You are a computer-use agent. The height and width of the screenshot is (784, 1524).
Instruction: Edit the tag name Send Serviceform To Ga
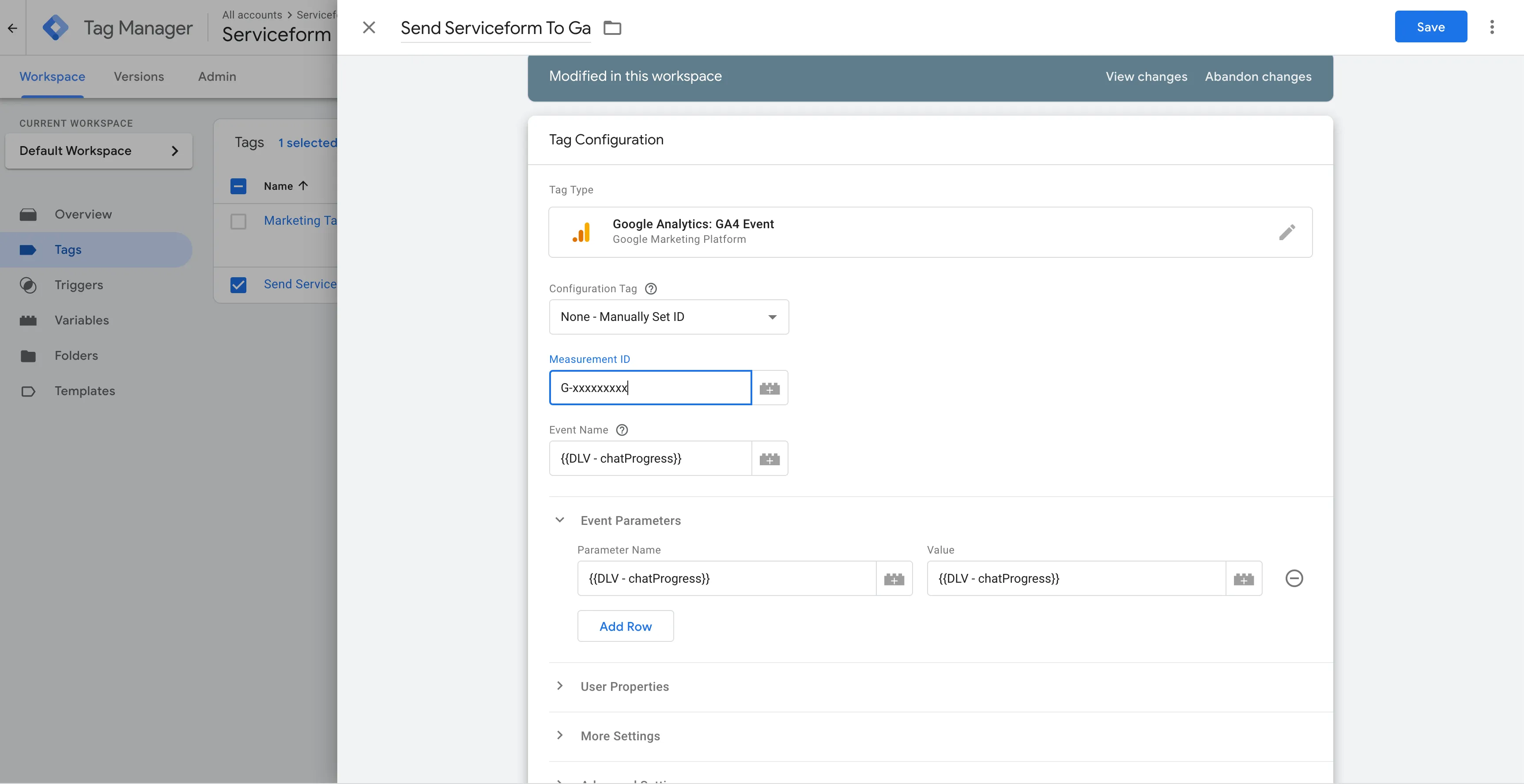tap(495, 28)
